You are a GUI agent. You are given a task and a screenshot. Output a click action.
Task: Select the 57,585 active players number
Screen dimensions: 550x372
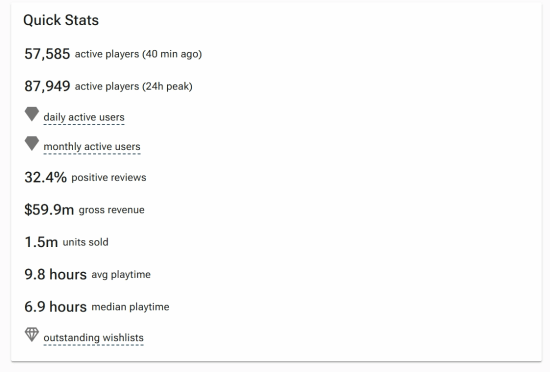point(47,54)
